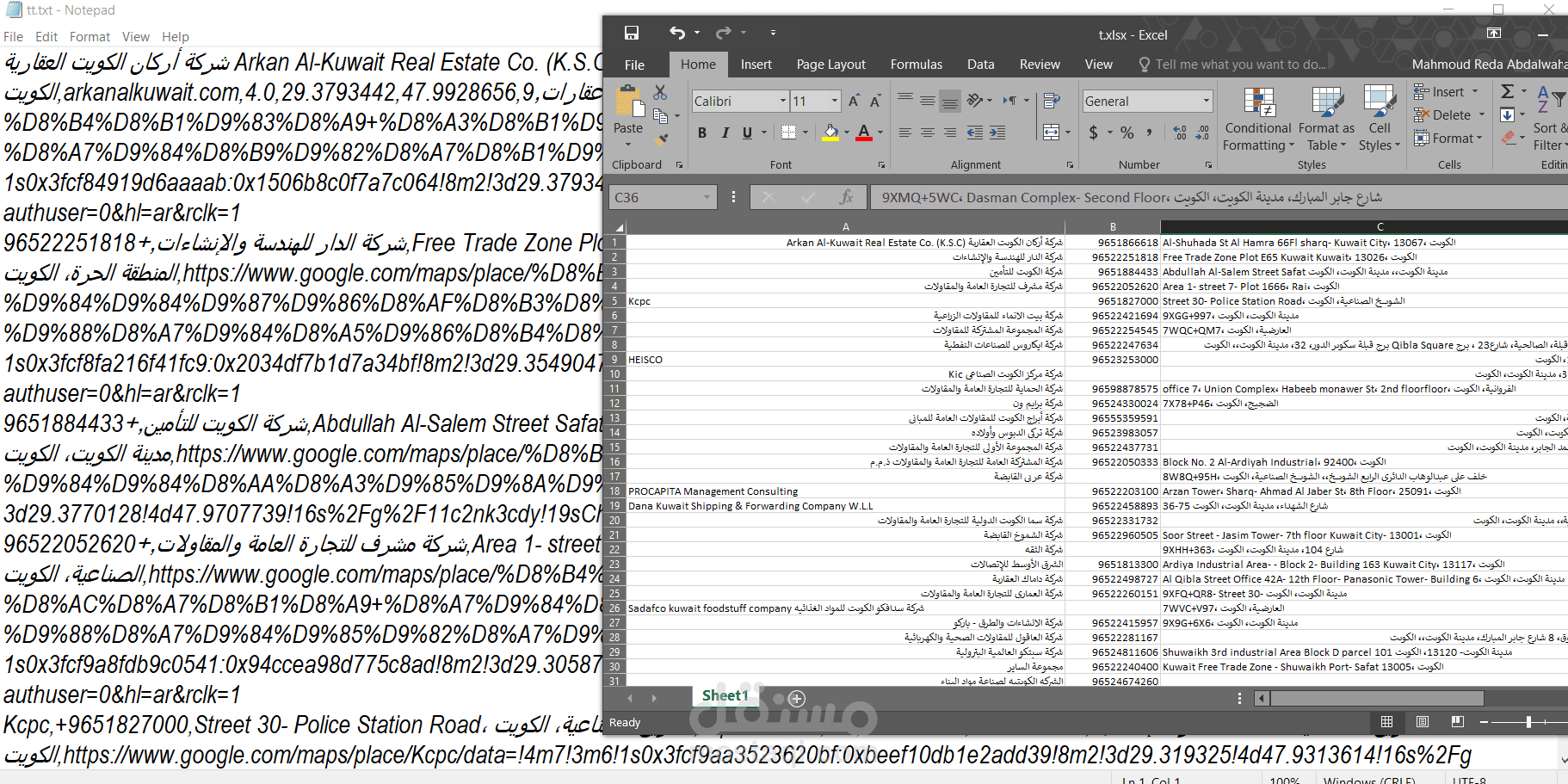Toggle Merge & Center button

click(x=1051, y=133)
